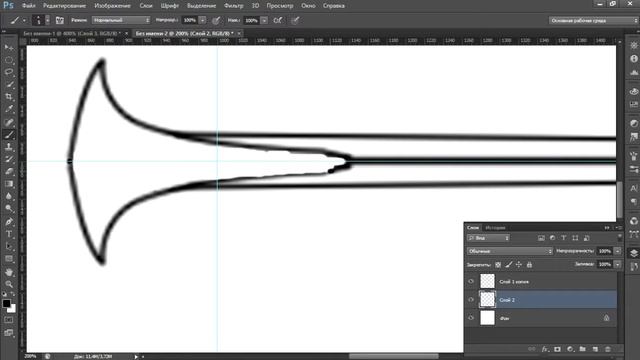Image resolution: width=640 pixels, height=360 pixels.
Task: Toggle visibility of Фон layer
Action: pyautogui.click(x=471, y=318)
